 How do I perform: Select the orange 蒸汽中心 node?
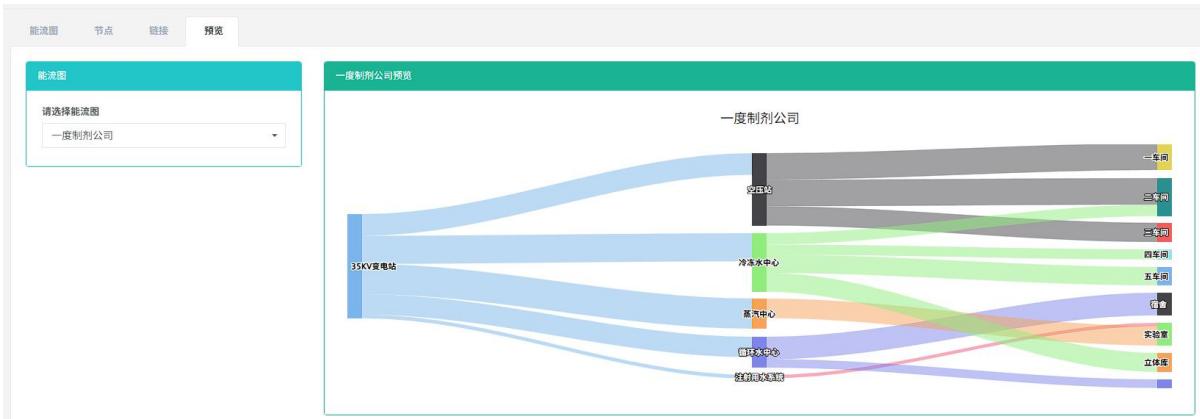coord(759,313)
